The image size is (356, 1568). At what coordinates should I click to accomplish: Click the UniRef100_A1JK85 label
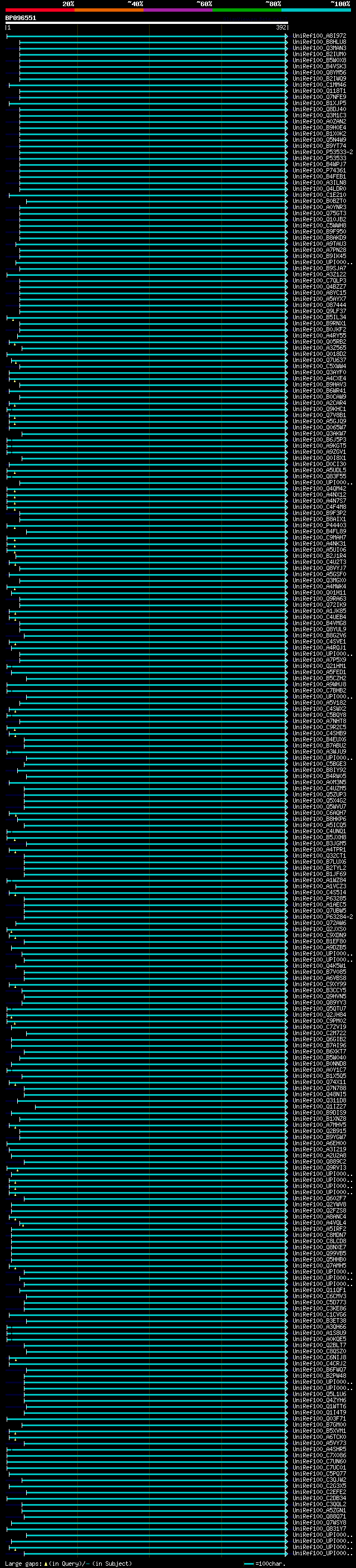pos(319,611)
